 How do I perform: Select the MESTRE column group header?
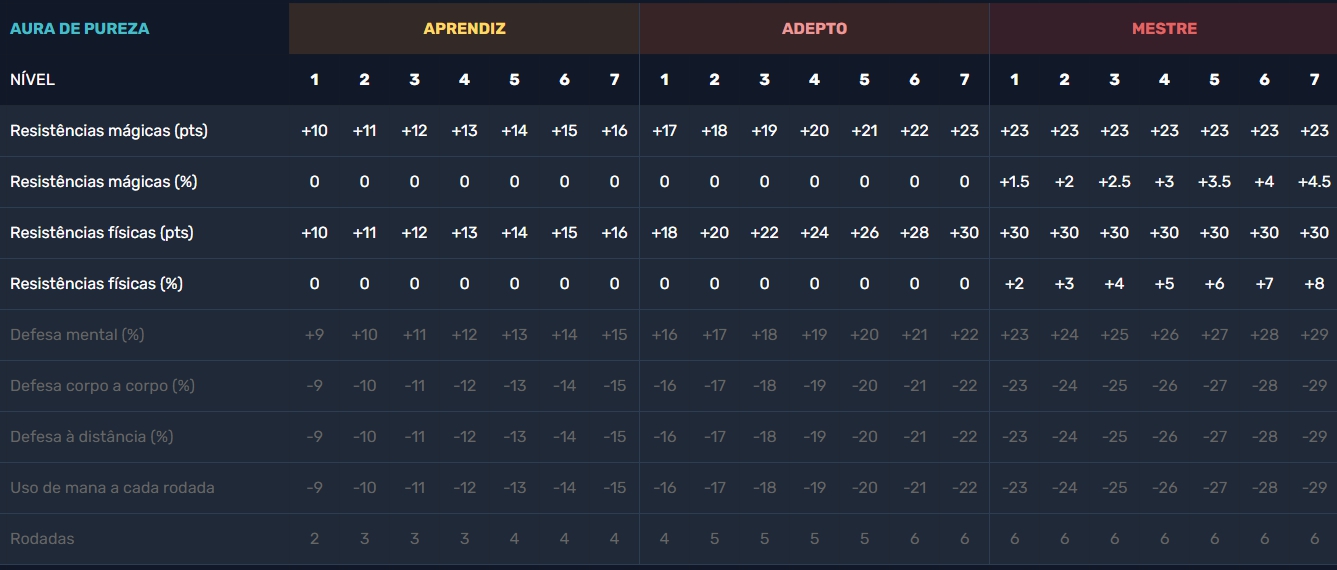point(1164,29)
